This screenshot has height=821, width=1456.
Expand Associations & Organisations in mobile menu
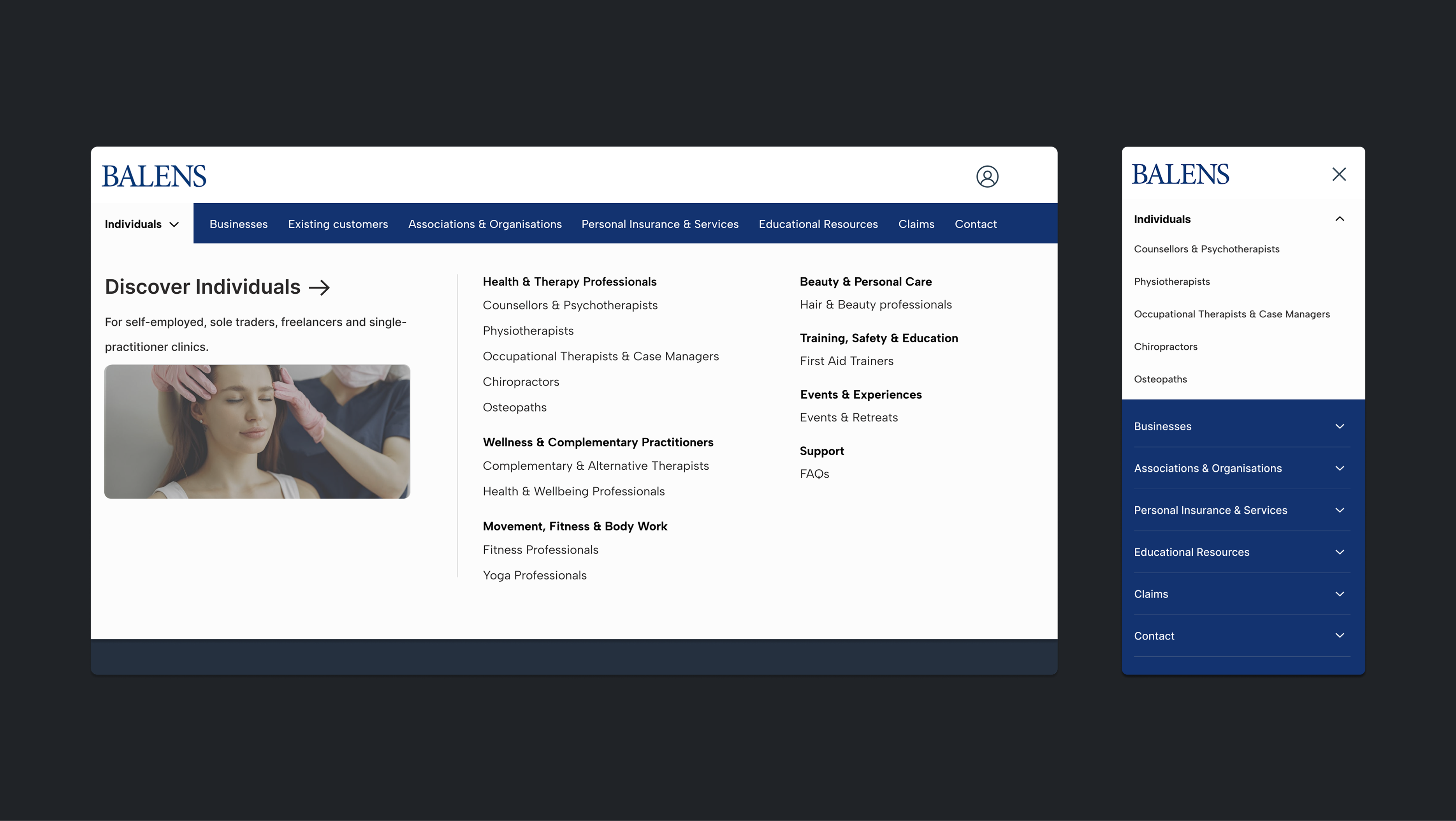point(1339,468)
